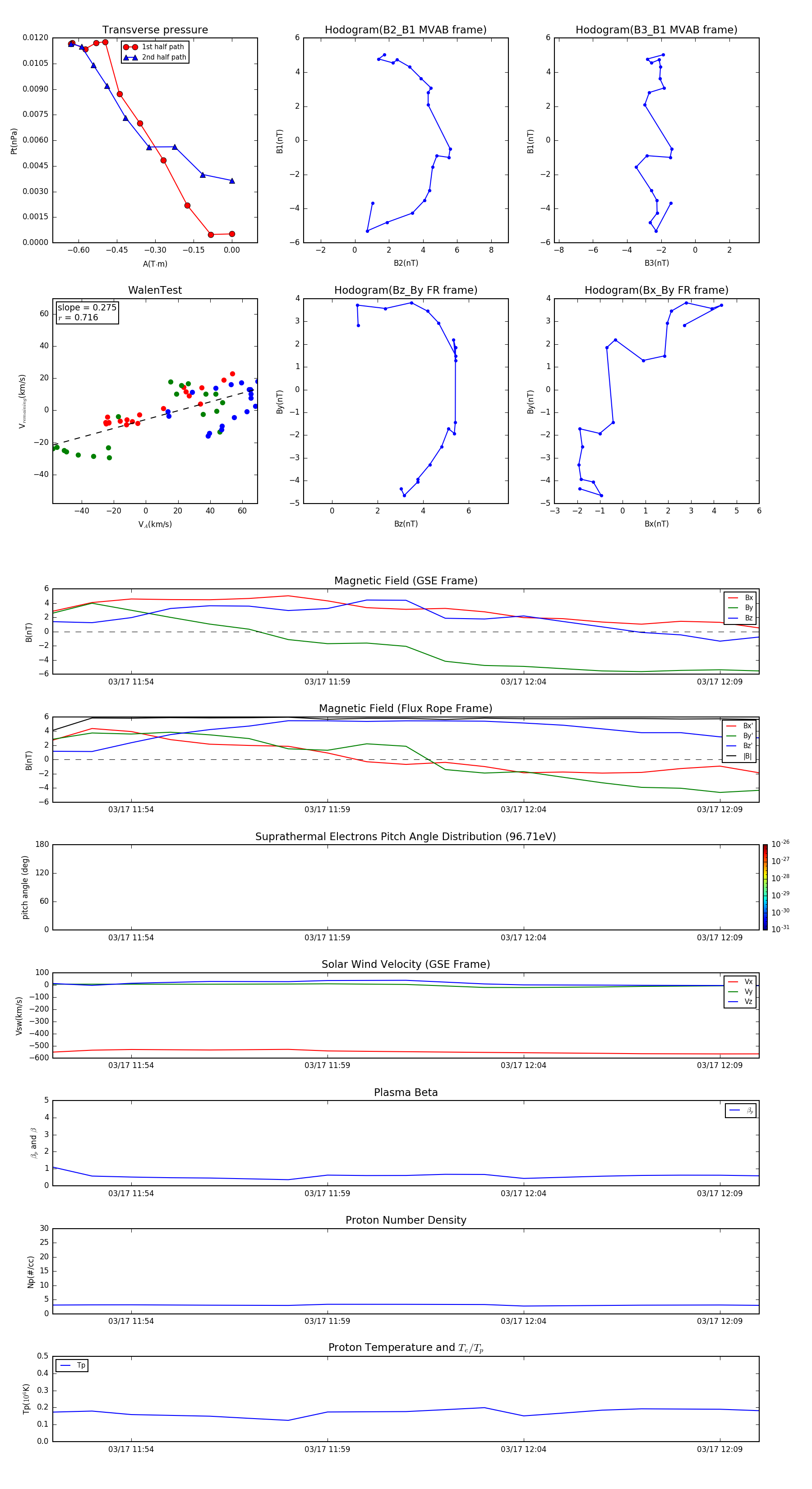Click the 'Plasma Beta' plot title
Image resolution: width=812 pixels, height=1489 pixels.
406,1093
